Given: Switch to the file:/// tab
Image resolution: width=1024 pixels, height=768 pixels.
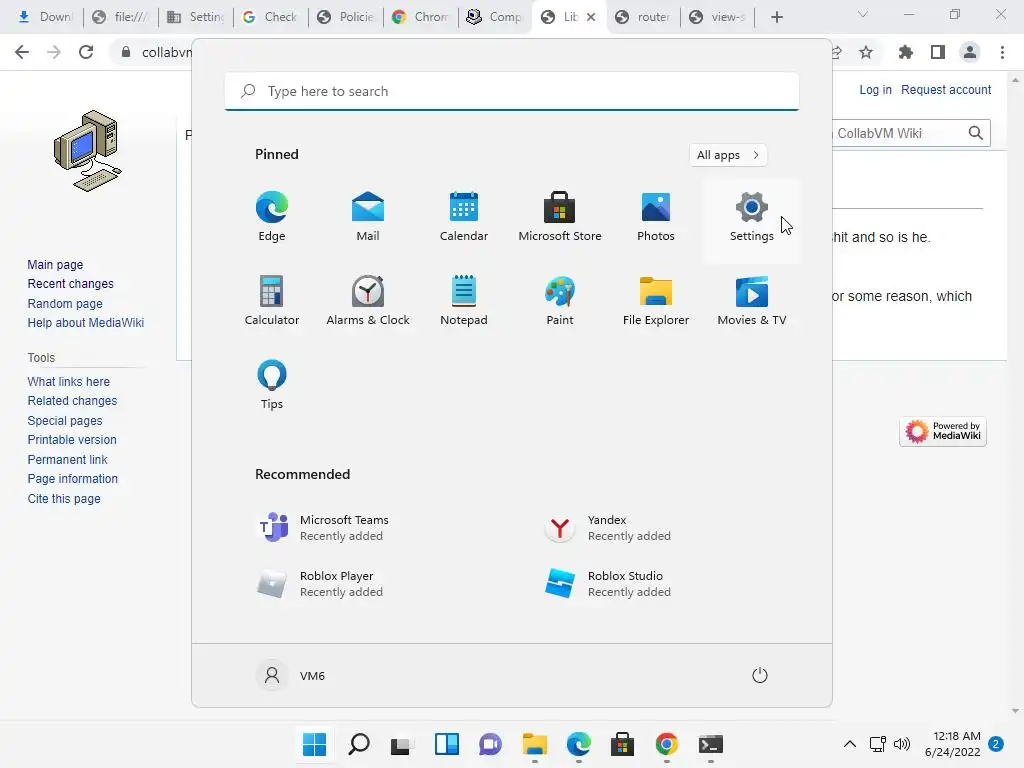Looking at the screenshot, I should tap(121, 17).
